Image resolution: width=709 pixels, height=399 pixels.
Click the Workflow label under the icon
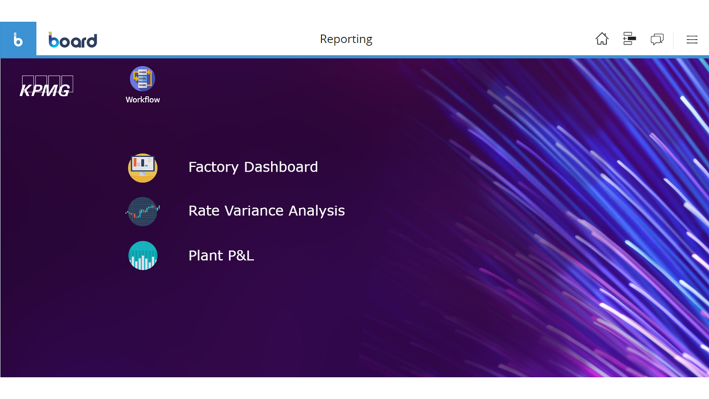(x=142, y=100)
